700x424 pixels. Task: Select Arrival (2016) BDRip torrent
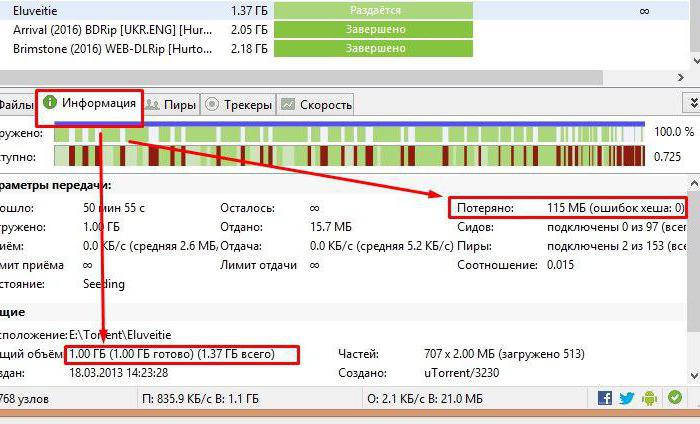coord(344,29)
